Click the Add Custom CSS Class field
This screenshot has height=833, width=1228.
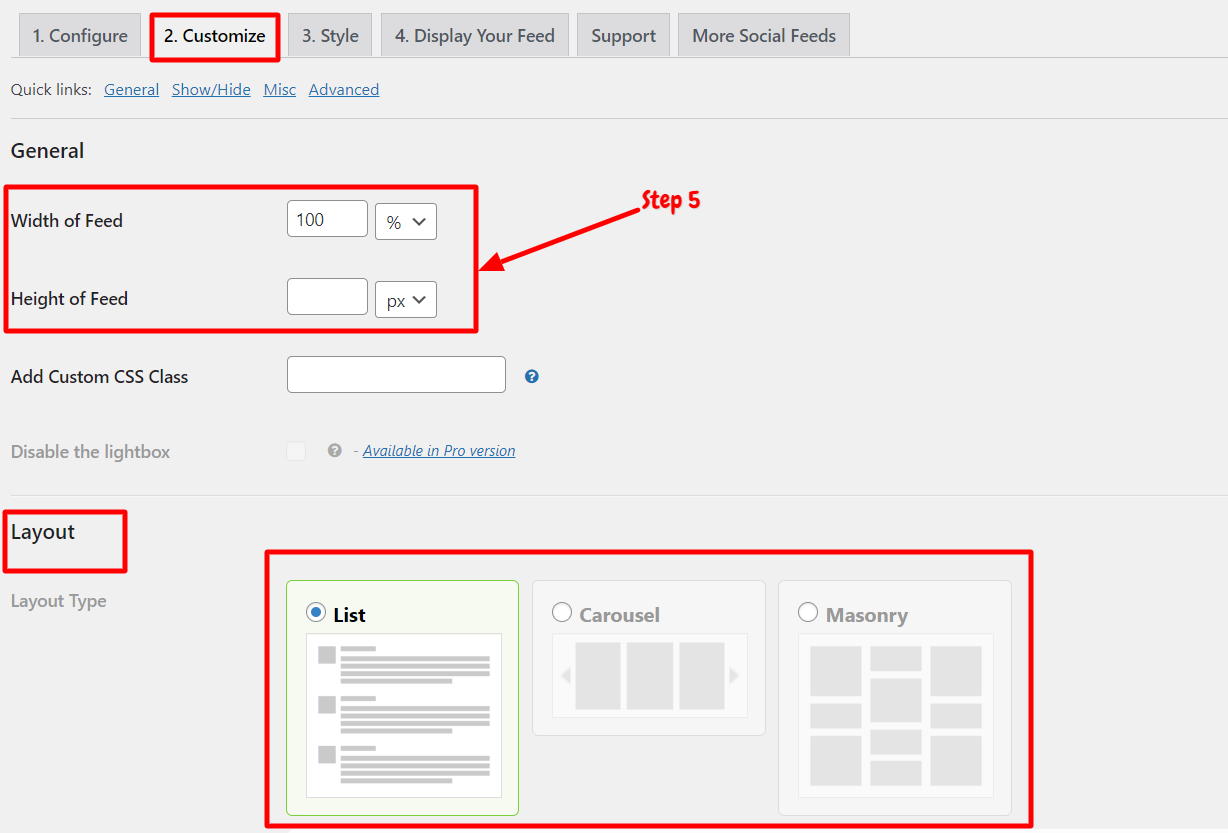point(396,374)
